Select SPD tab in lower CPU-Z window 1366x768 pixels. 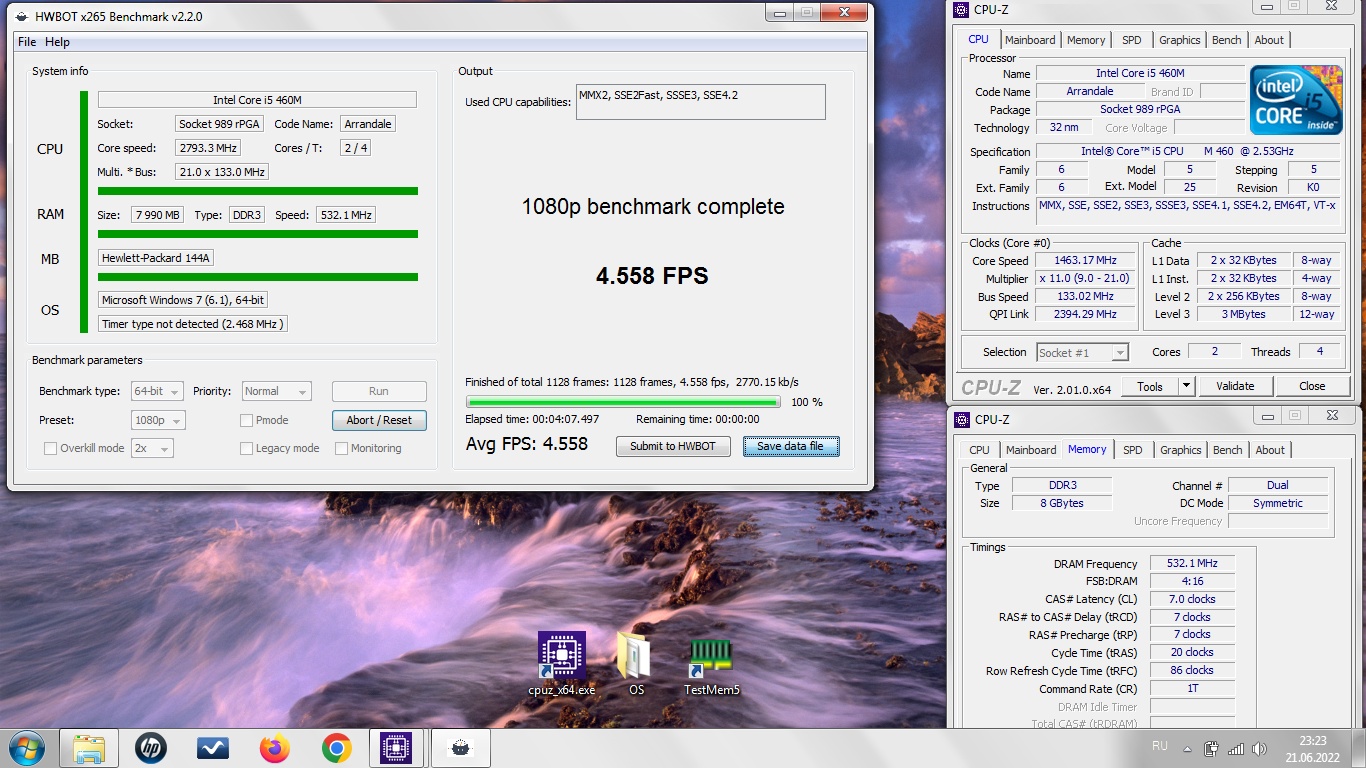pos(1132,450)
